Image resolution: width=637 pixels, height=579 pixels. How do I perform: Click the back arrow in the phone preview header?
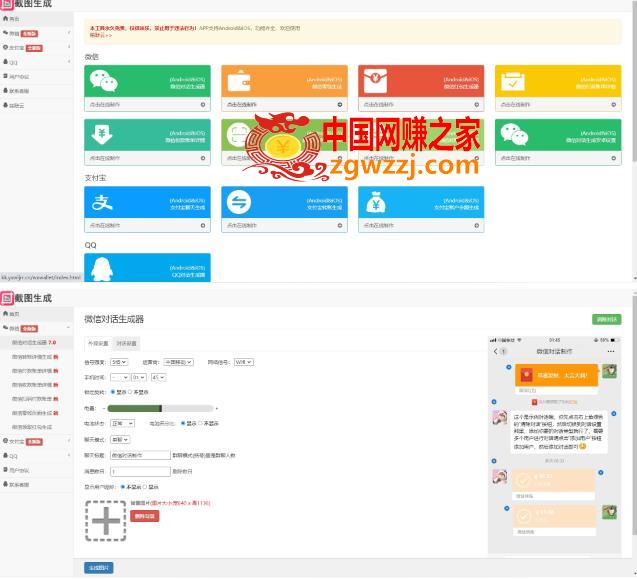tap(495, 351)
